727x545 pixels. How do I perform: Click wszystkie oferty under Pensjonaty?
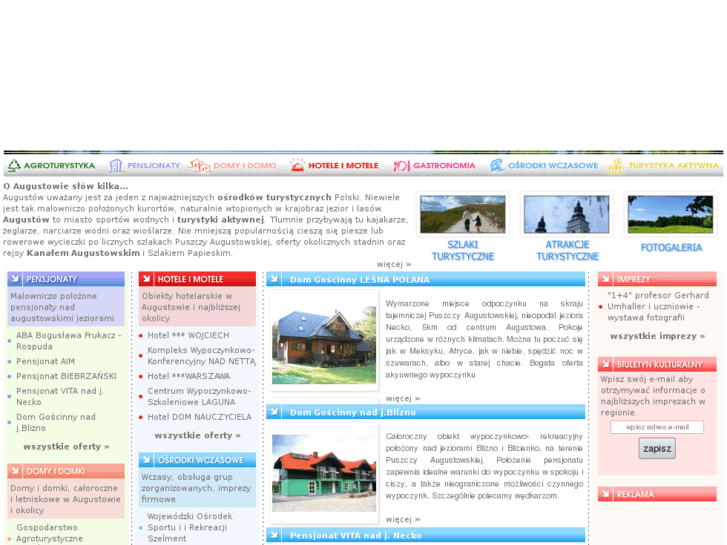[66, 447]
